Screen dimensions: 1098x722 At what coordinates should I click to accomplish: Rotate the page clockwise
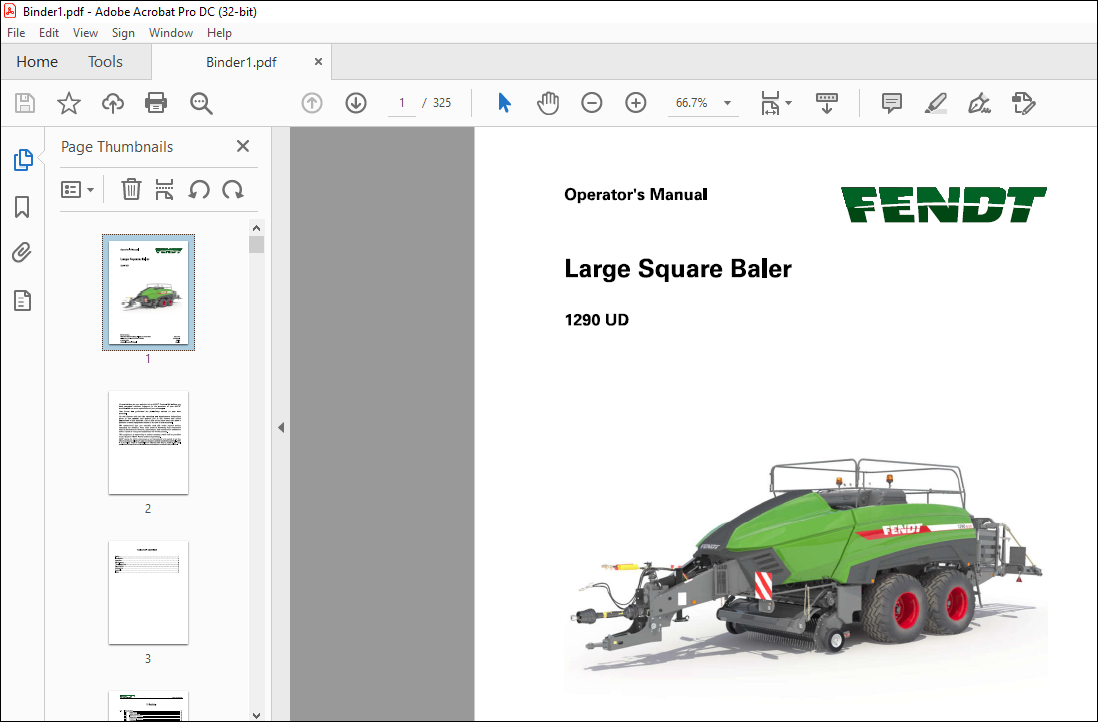232,189
